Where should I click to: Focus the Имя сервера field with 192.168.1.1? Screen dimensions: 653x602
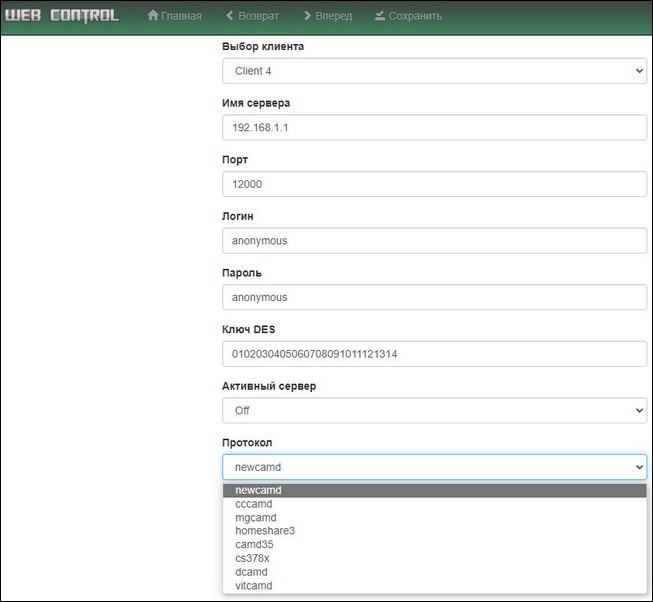[x=434, y=127]
